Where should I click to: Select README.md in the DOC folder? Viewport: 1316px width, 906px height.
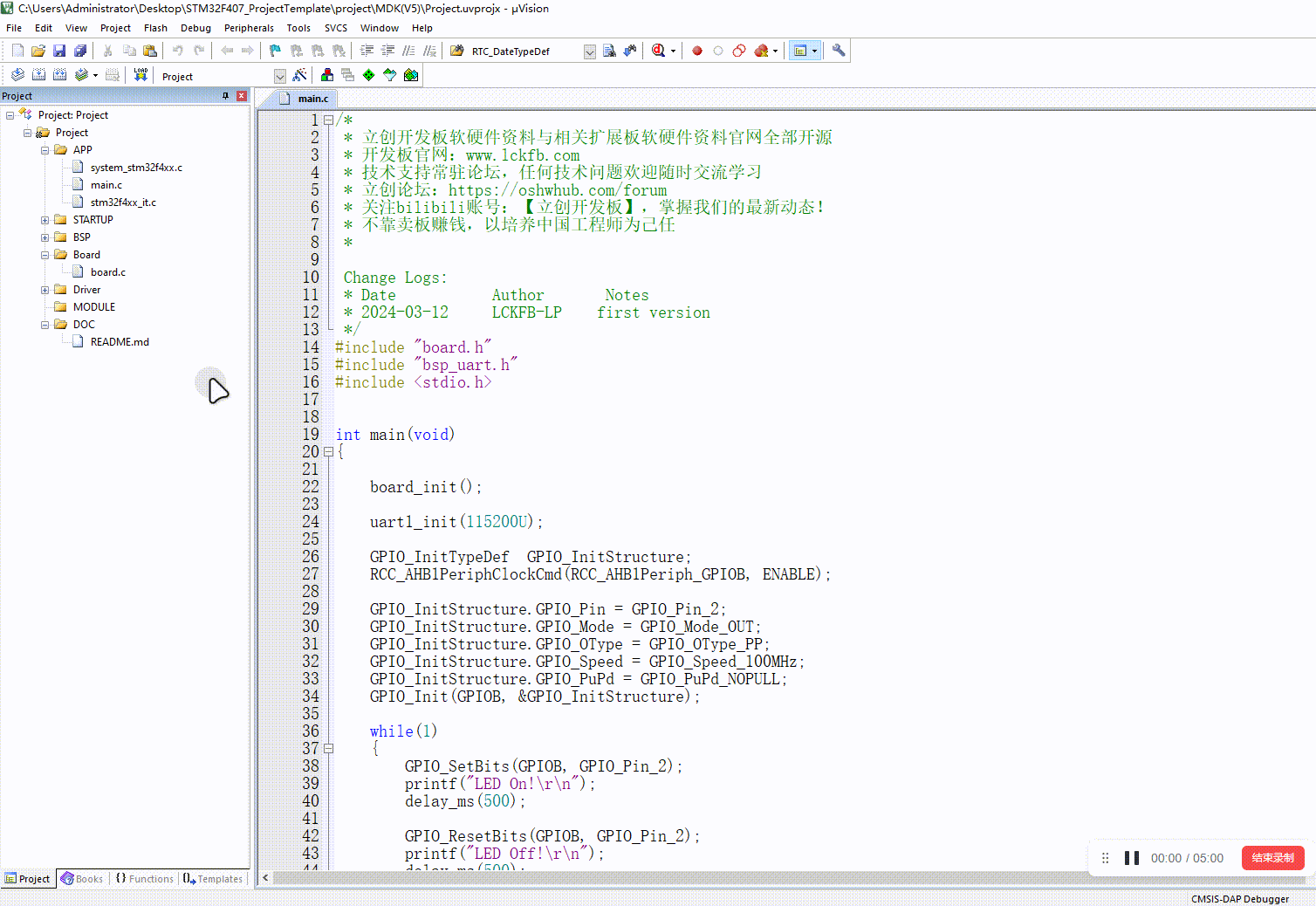120,342
